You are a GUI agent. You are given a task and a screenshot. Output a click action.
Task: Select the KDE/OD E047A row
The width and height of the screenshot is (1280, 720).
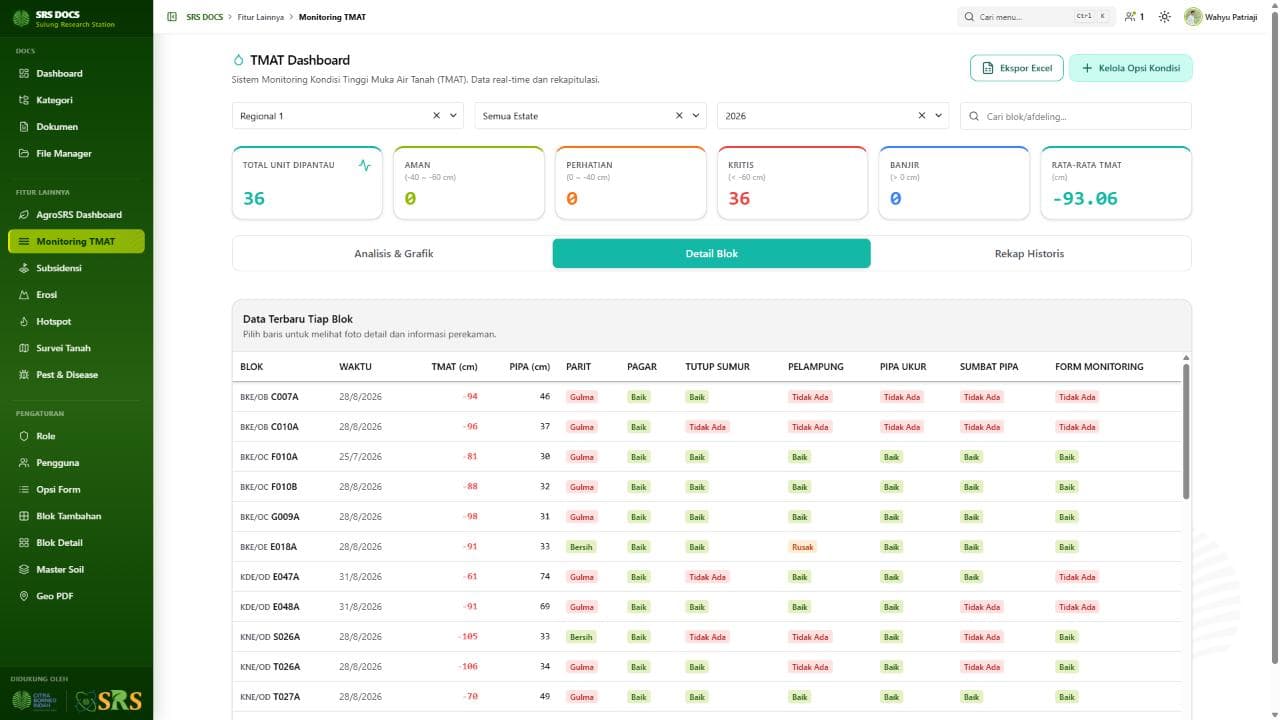pos(707,577)
